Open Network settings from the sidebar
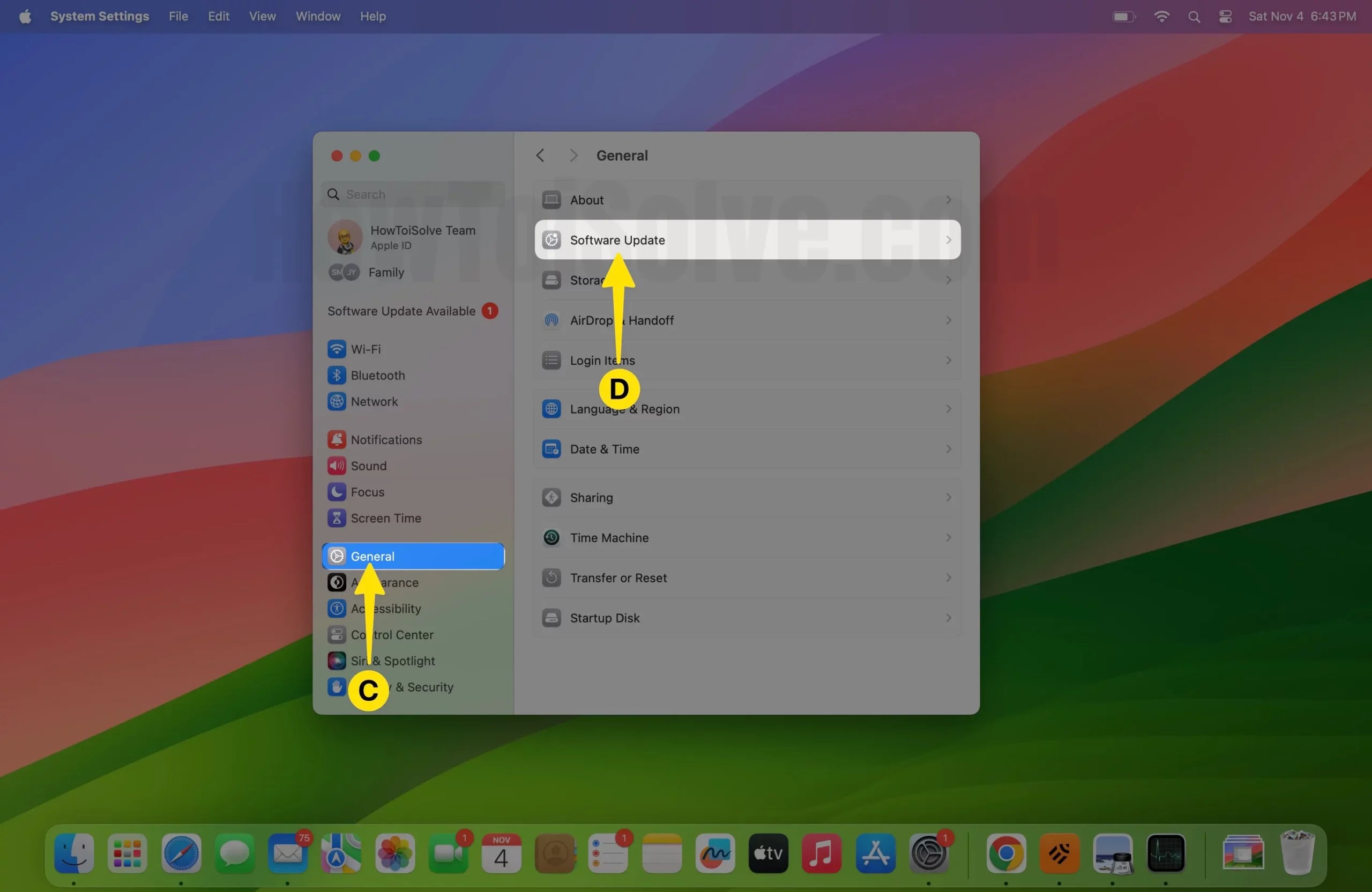 click(374, 402)
